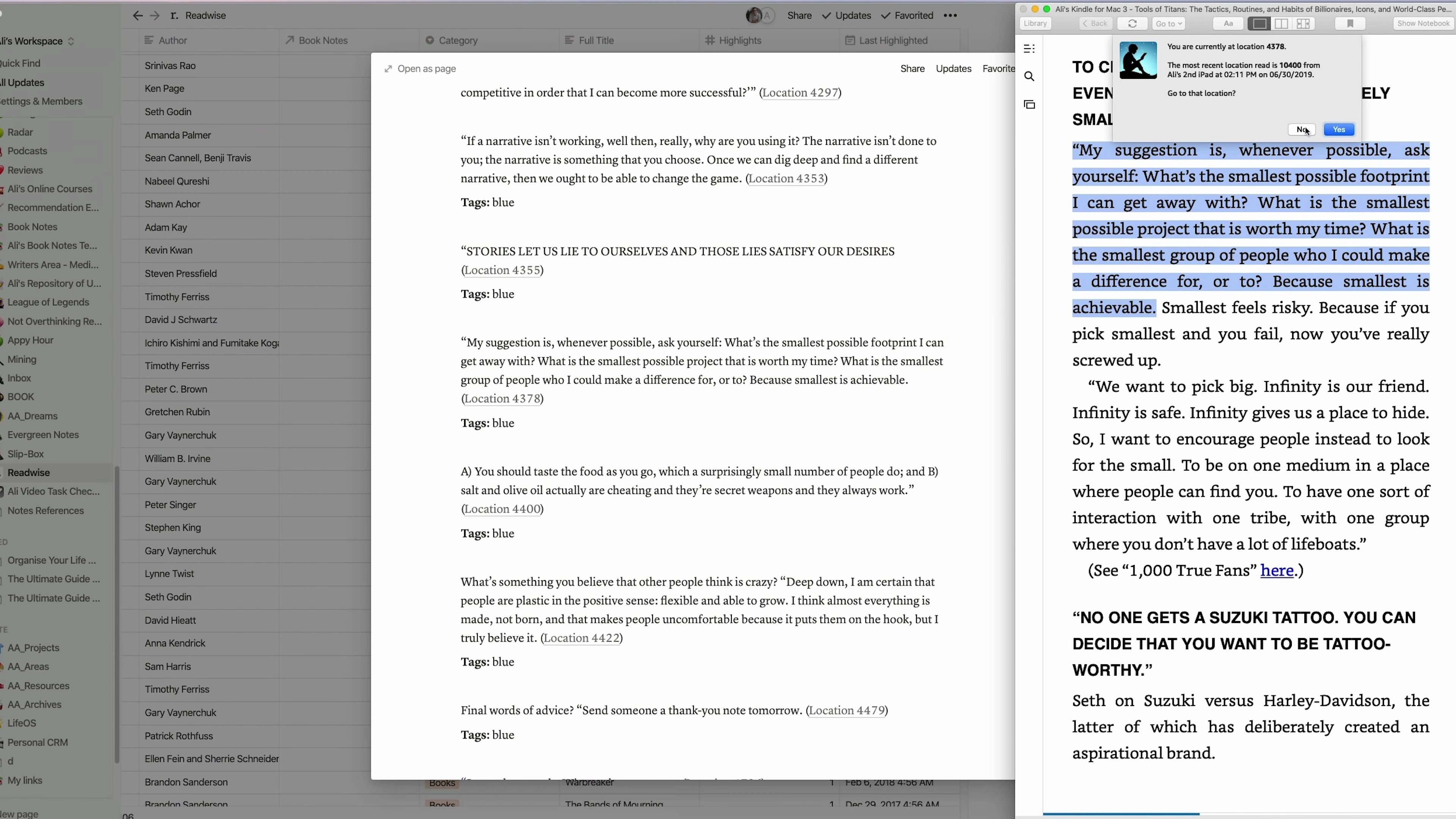Toggle the Kindle bookmark icon
1456x819 pixels.
(1350, 23)
